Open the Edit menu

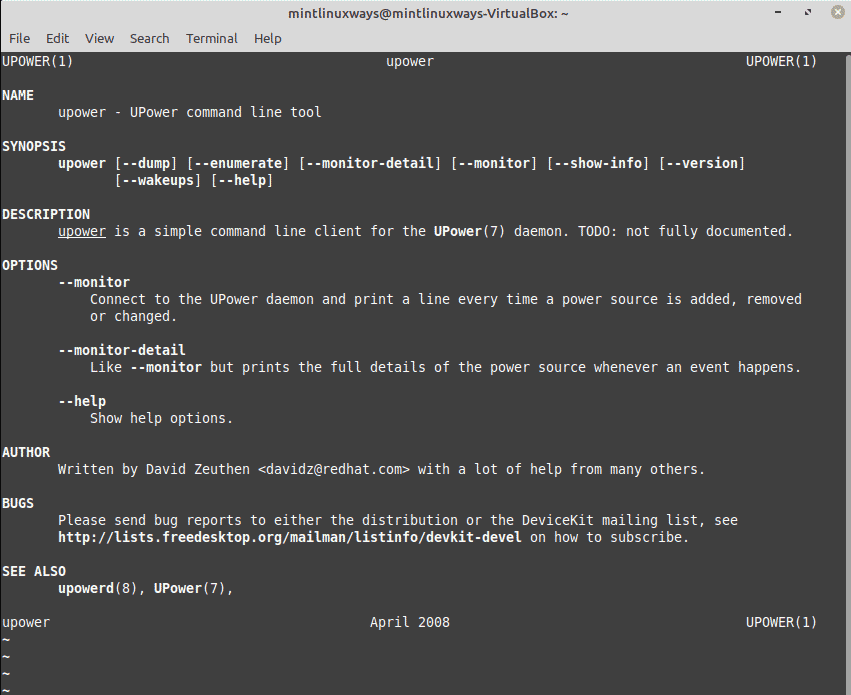(58, 39)
